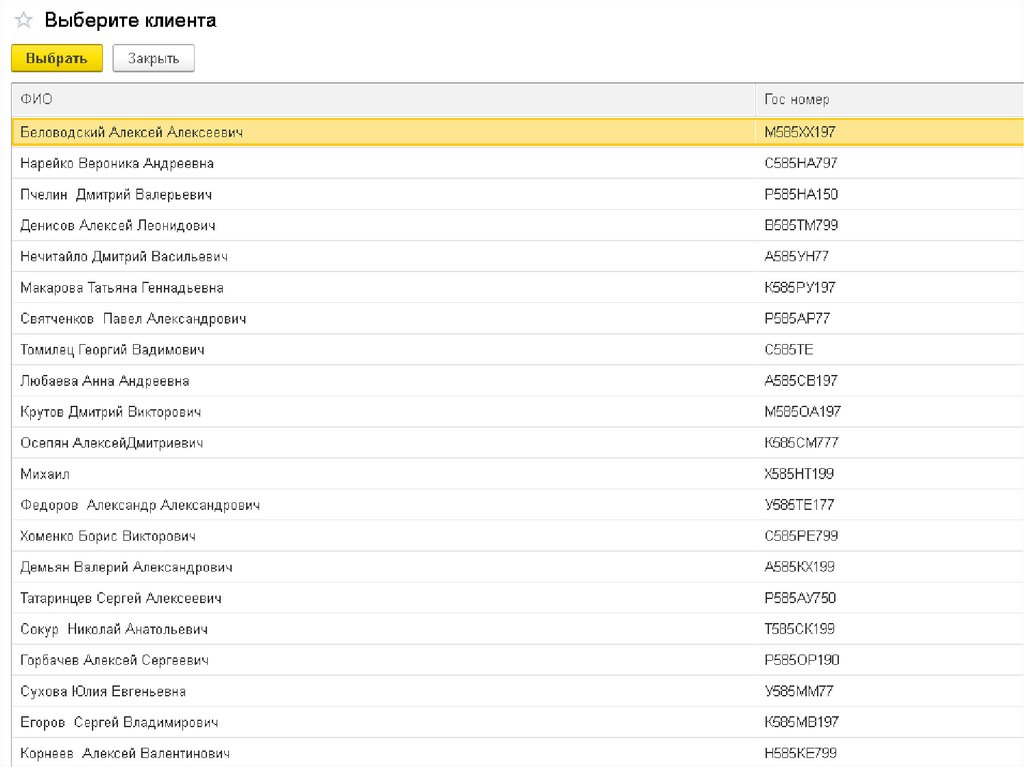
Task: Choose the Любаева Анна Андреевна row
Action: coord(105,381)
